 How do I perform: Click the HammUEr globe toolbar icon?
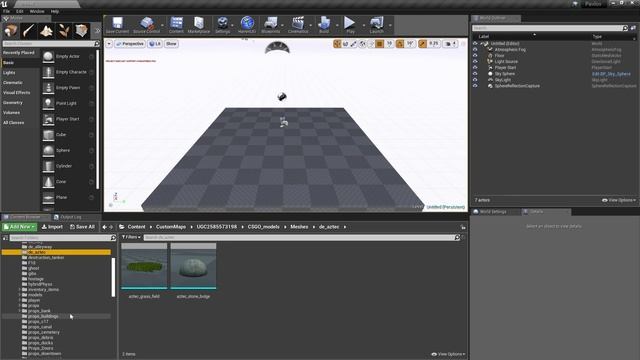(247, 25)
